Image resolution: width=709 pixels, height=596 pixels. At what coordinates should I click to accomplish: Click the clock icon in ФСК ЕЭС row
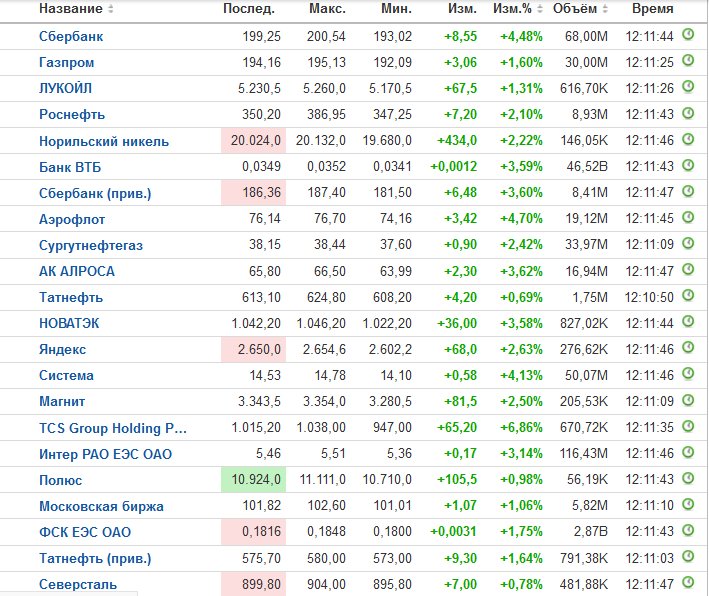click(x=688, y=530)
